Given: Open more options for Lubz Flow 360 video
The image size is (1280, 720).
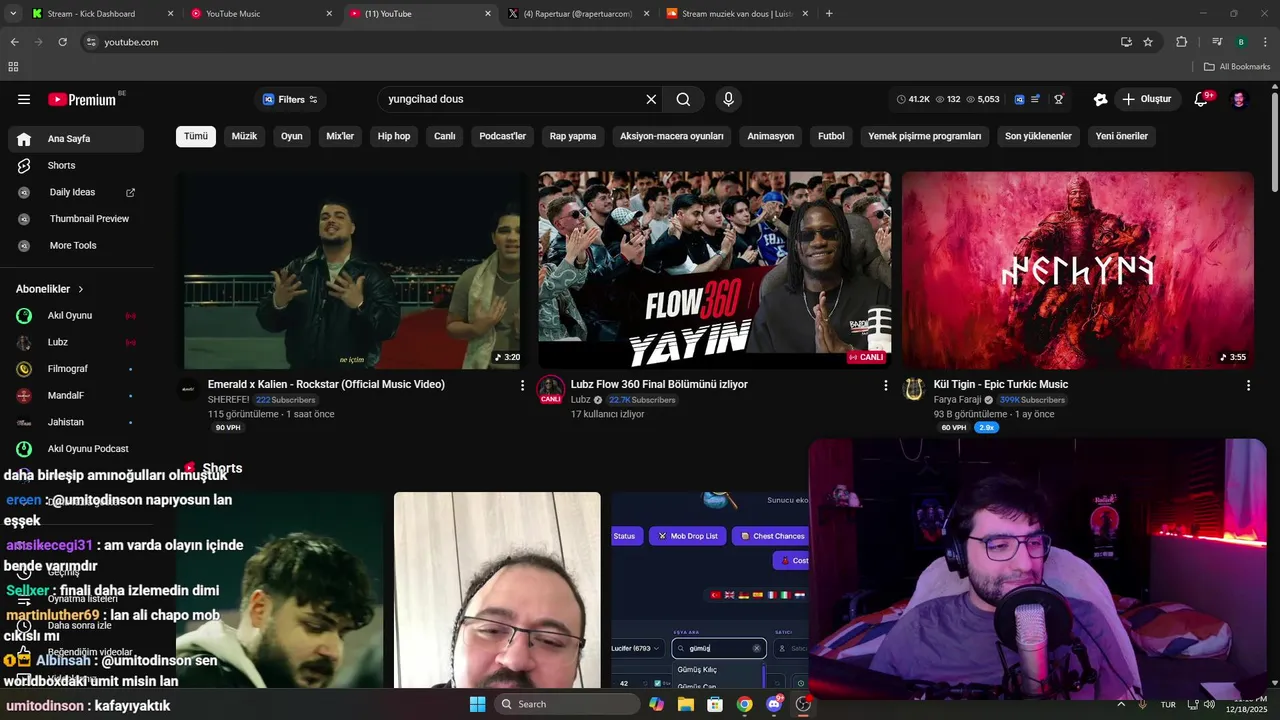Looking at the screenshot, I should [885, 385].
